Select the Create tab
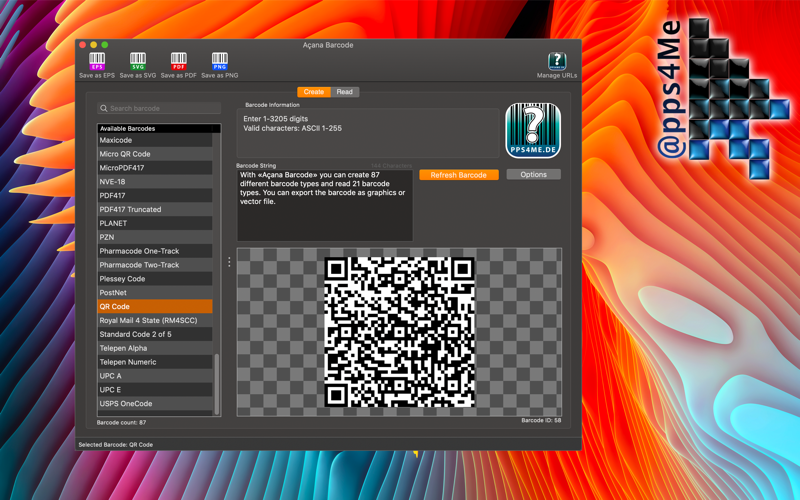The height and width of the screenshot is (500, 800). click(x=314, y=92)
